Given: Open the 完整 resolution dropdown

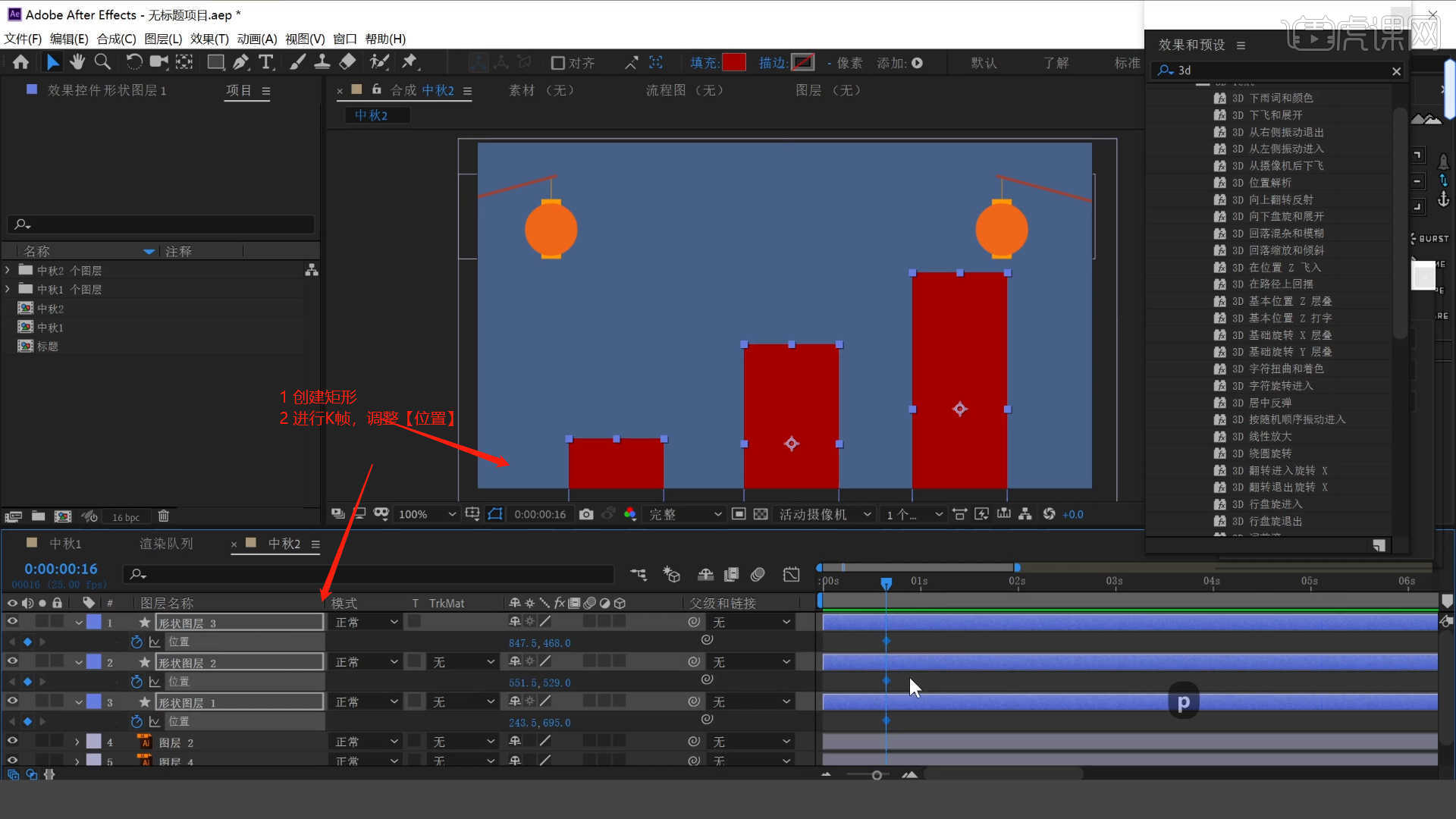Looking at the screenshot, I should (x=685, y=514).
